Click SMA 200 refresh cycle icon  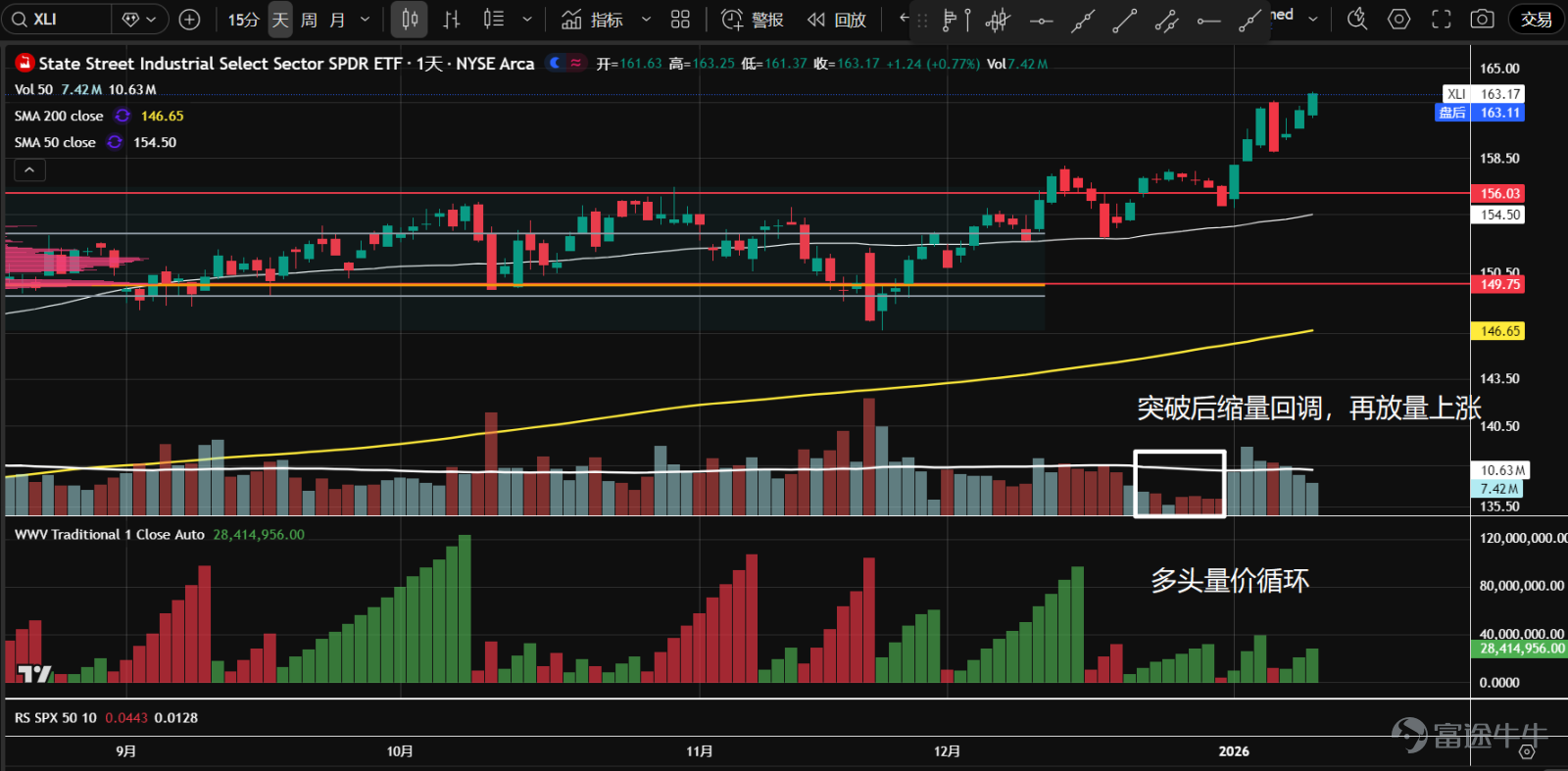(122, 116)
